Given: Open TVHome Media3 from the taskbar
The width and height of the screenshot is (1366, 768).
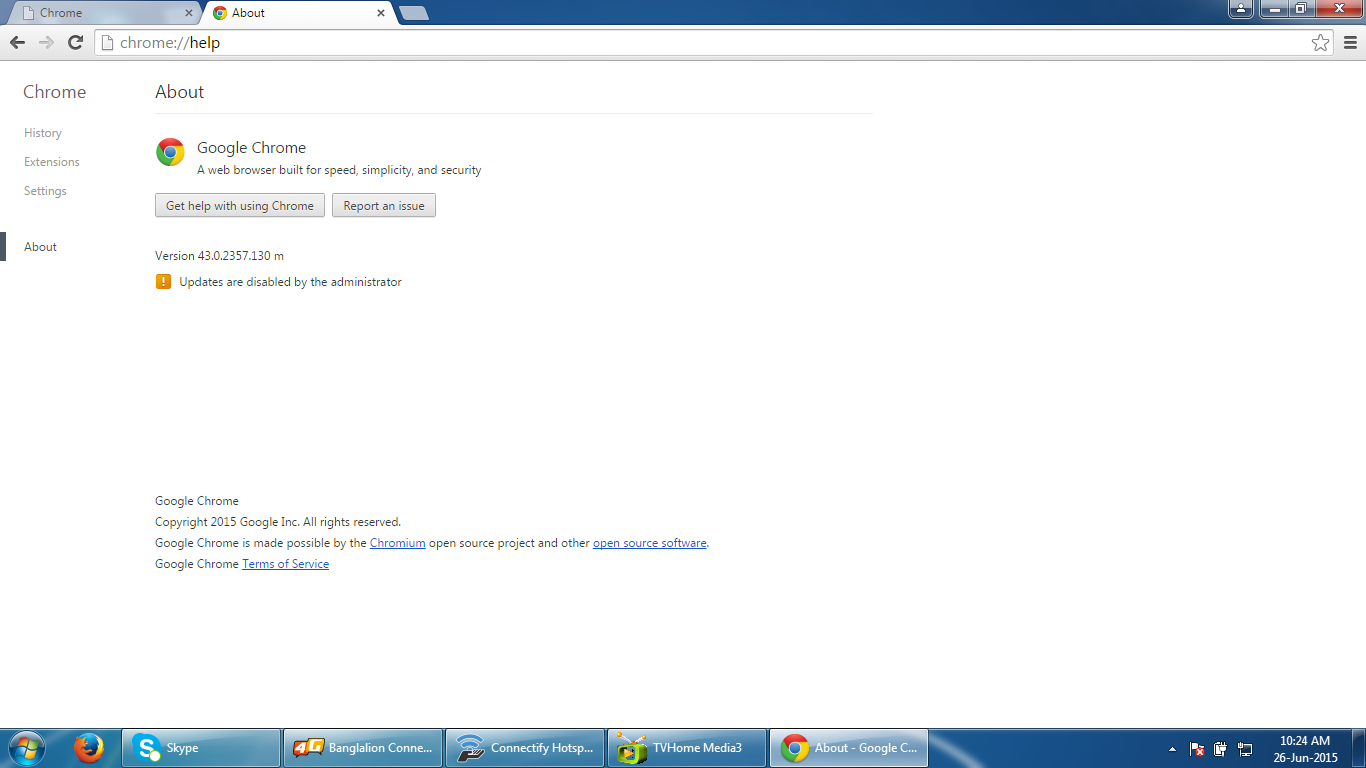Looking at the screenshot, I should coord(687,748).
